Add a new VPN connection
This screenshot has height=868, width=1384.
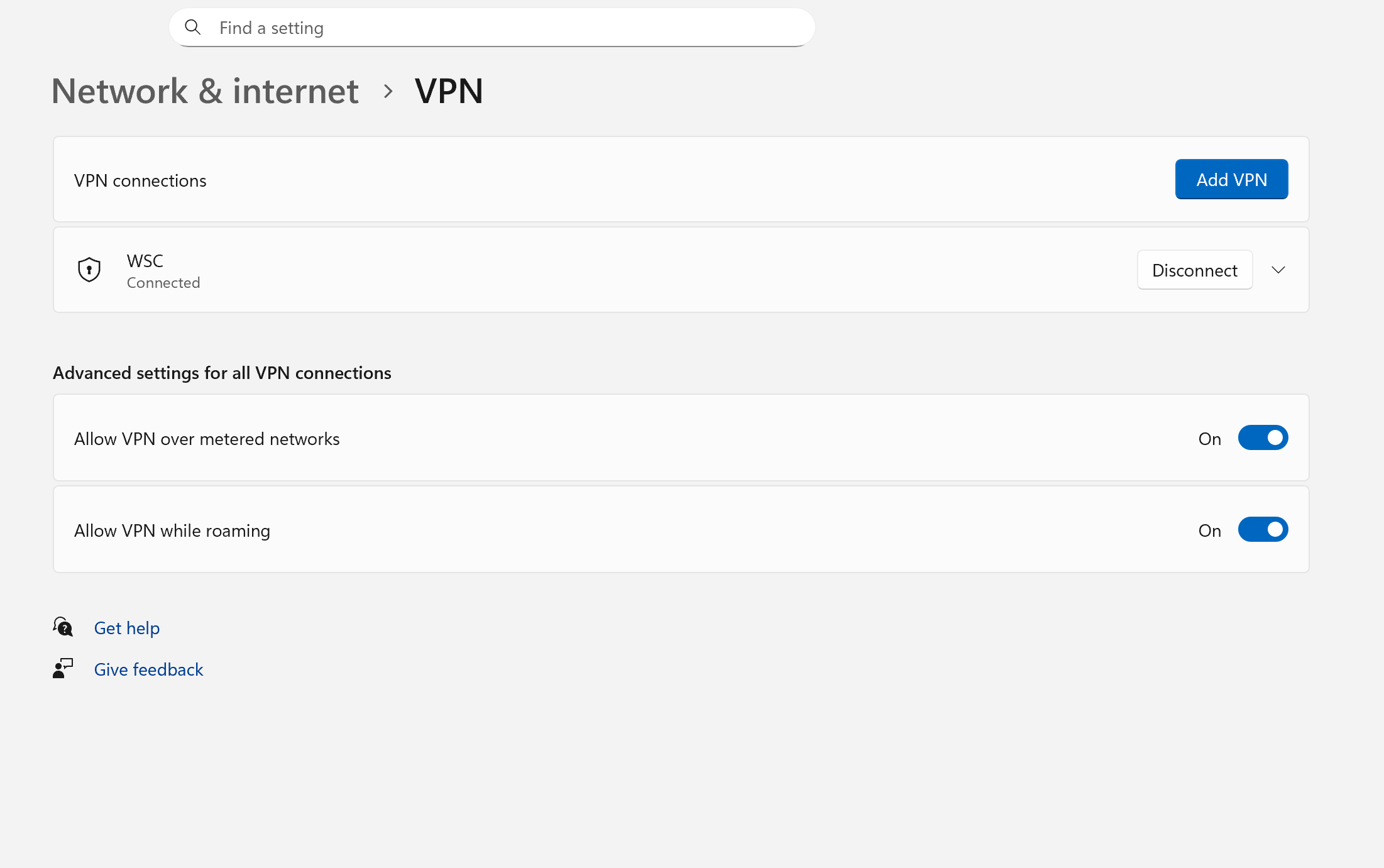(x=1231, y=180)
